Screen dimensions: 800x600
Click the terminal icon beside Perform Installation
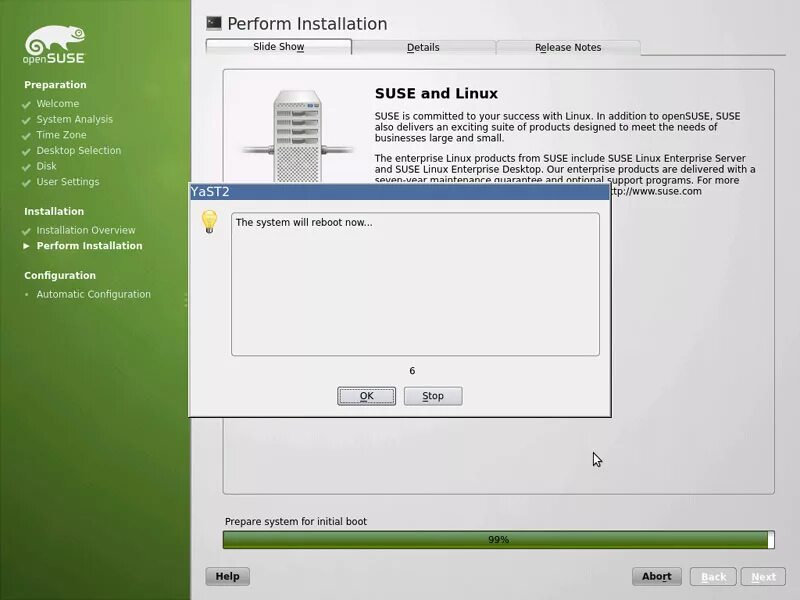(x=214, y=23)
